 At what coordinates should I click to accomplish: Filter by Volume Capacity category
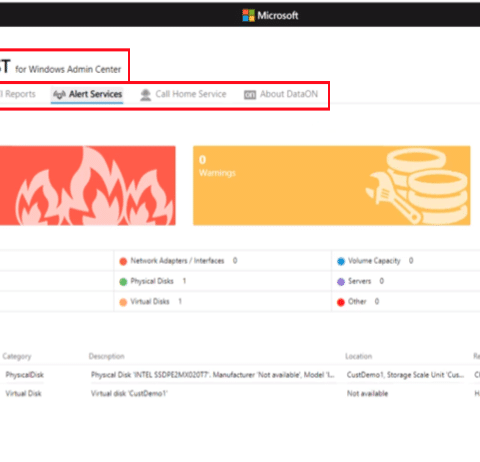[375, 261]
